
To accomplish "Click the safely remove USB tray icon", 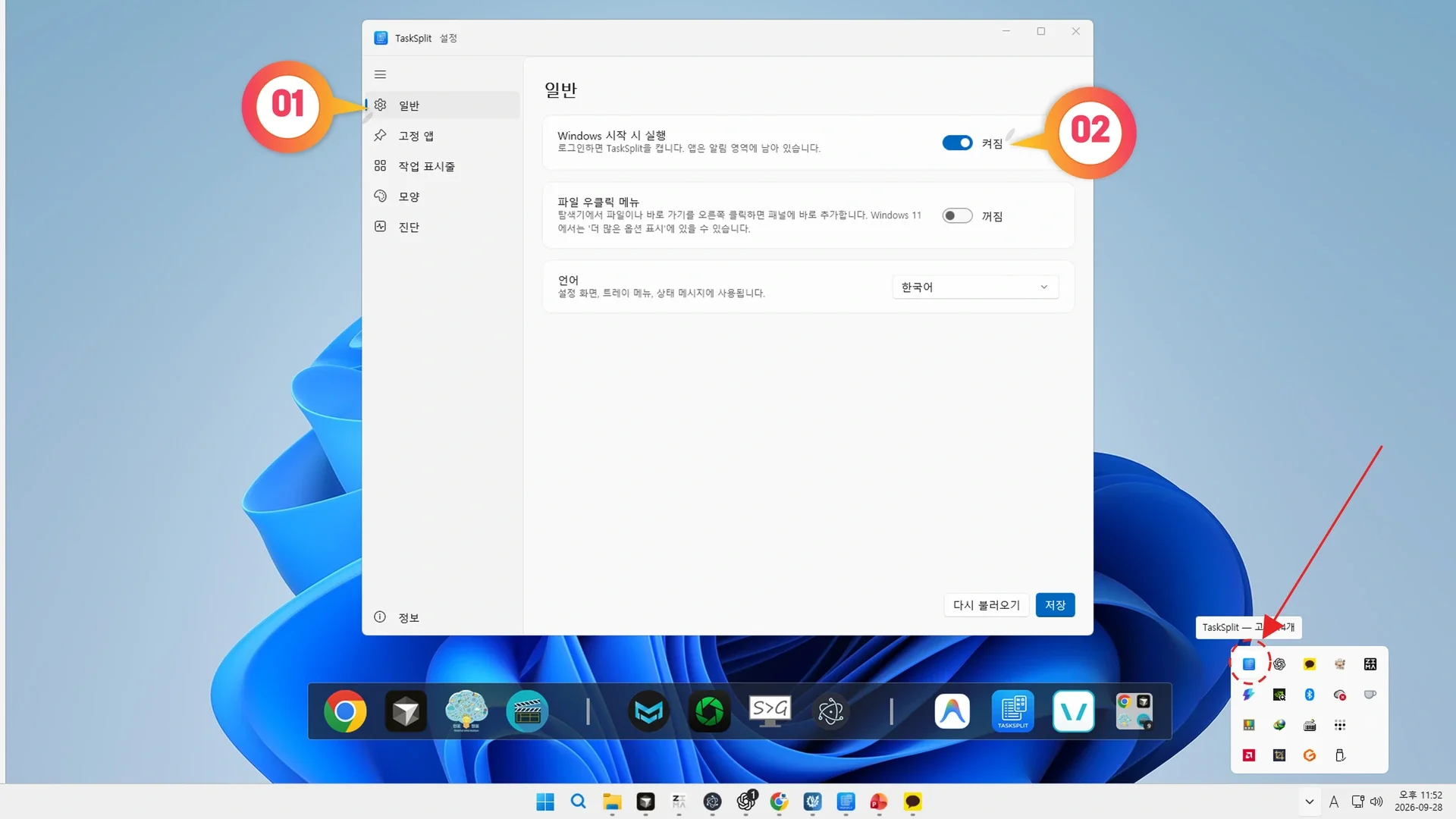I will tap(1340, 755).
